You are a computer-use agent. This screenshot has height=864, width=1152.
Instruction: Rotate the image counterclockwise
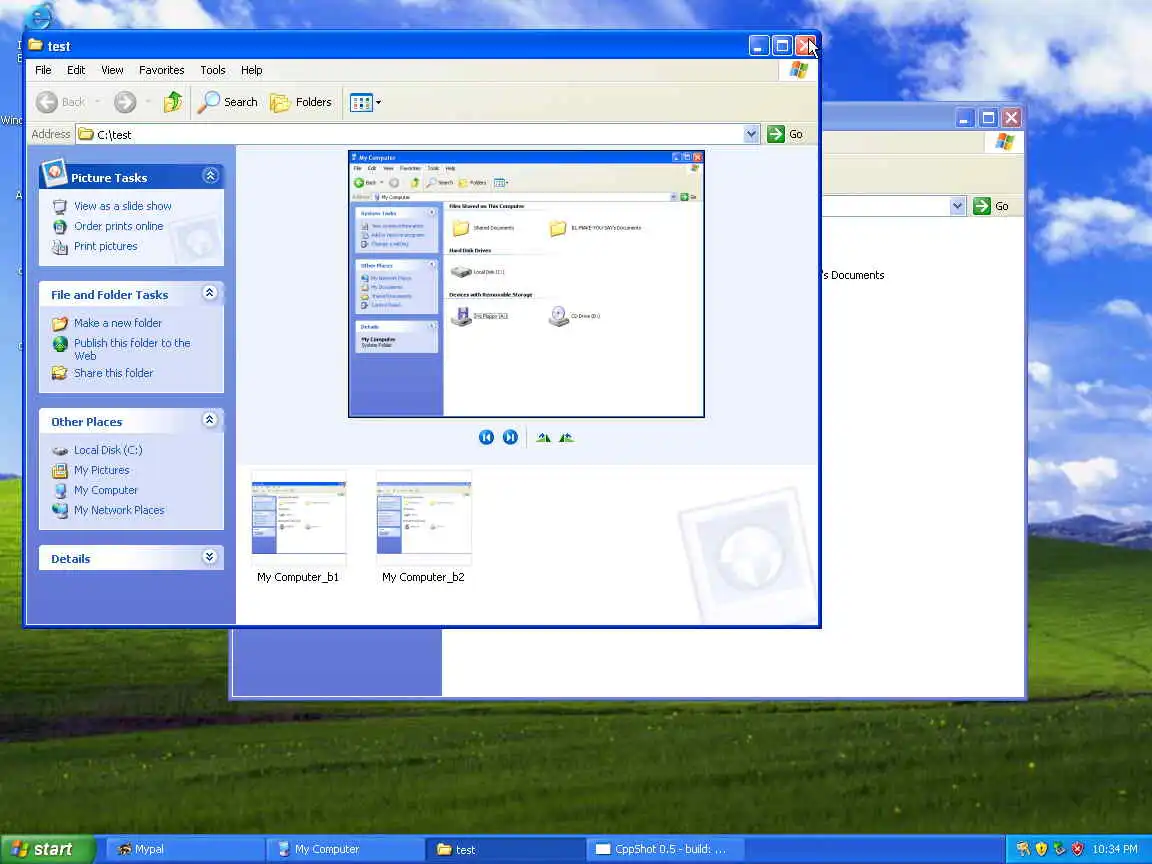(x=566, y=437)
